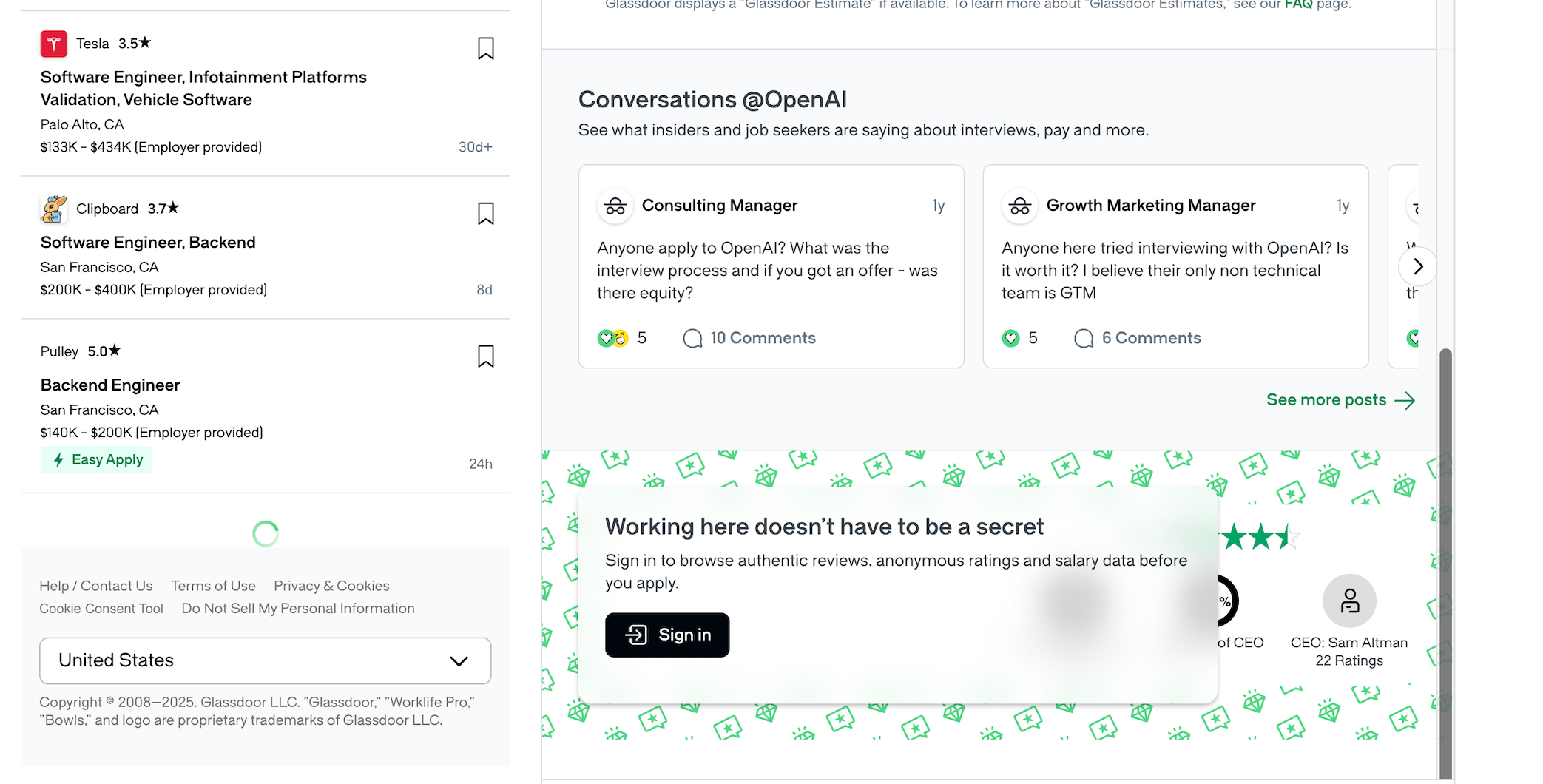Click the CEO Sam Altman avatar icon
This screenshot has height=784, width=1543.
click(1349, 601)
